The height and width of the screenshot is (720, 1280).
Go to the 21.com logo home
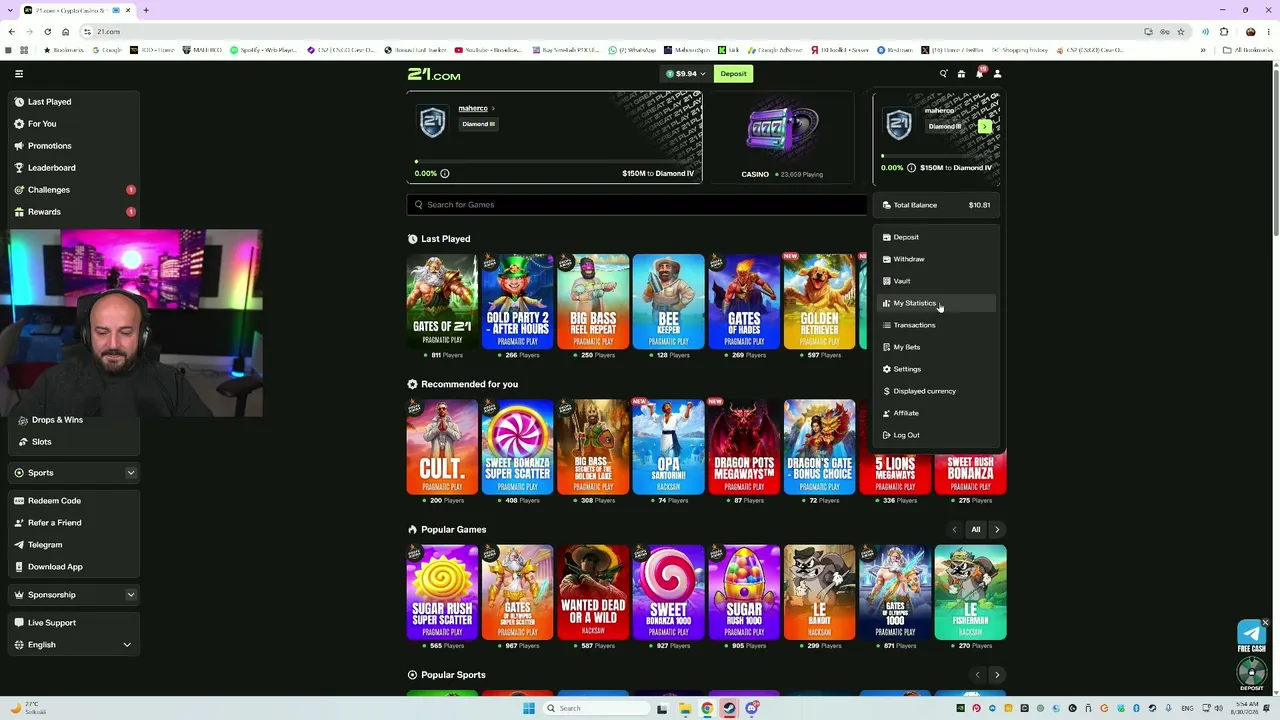434,74
